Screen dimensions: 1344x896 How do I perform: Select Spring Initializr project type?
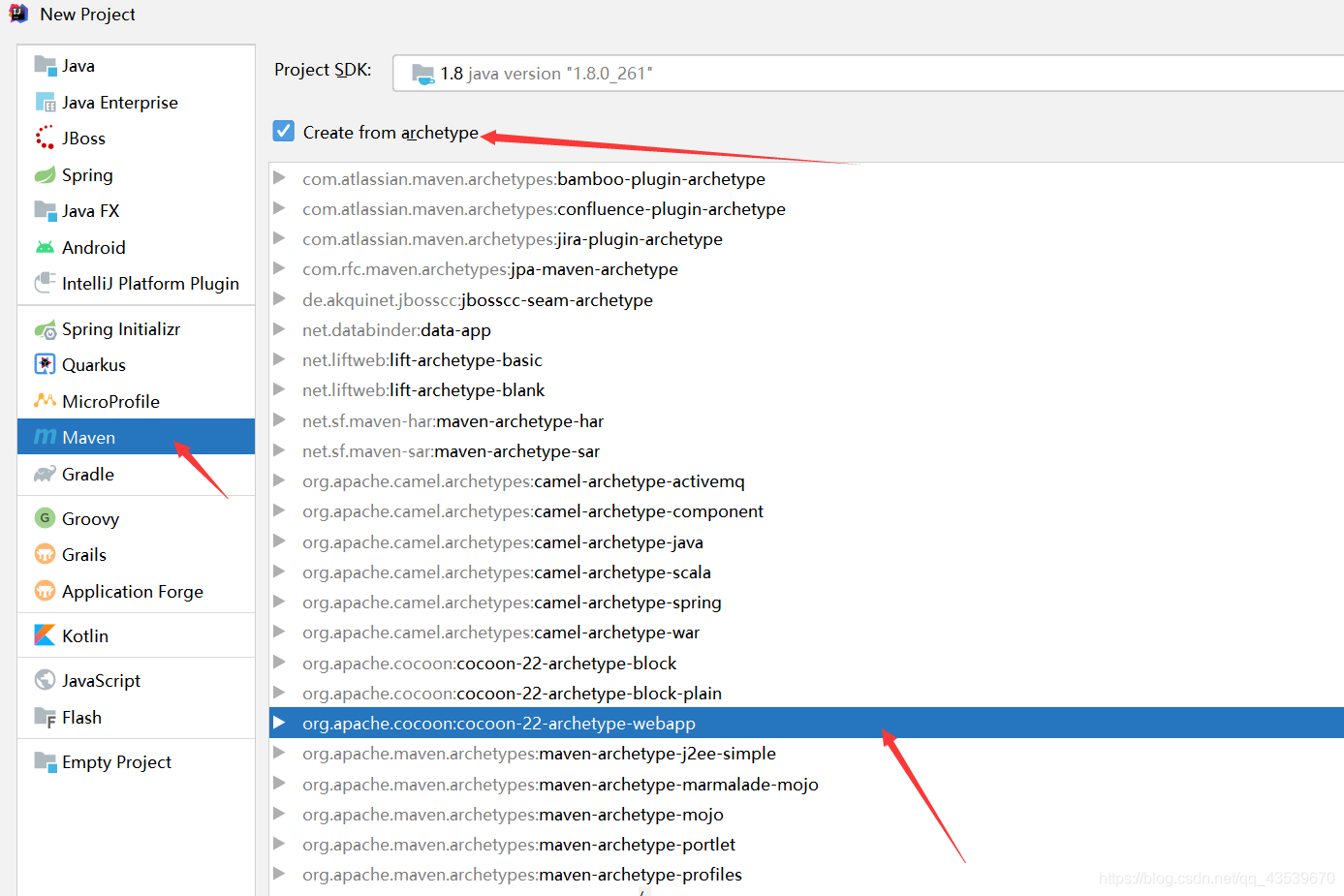click(x=136, y=329)
